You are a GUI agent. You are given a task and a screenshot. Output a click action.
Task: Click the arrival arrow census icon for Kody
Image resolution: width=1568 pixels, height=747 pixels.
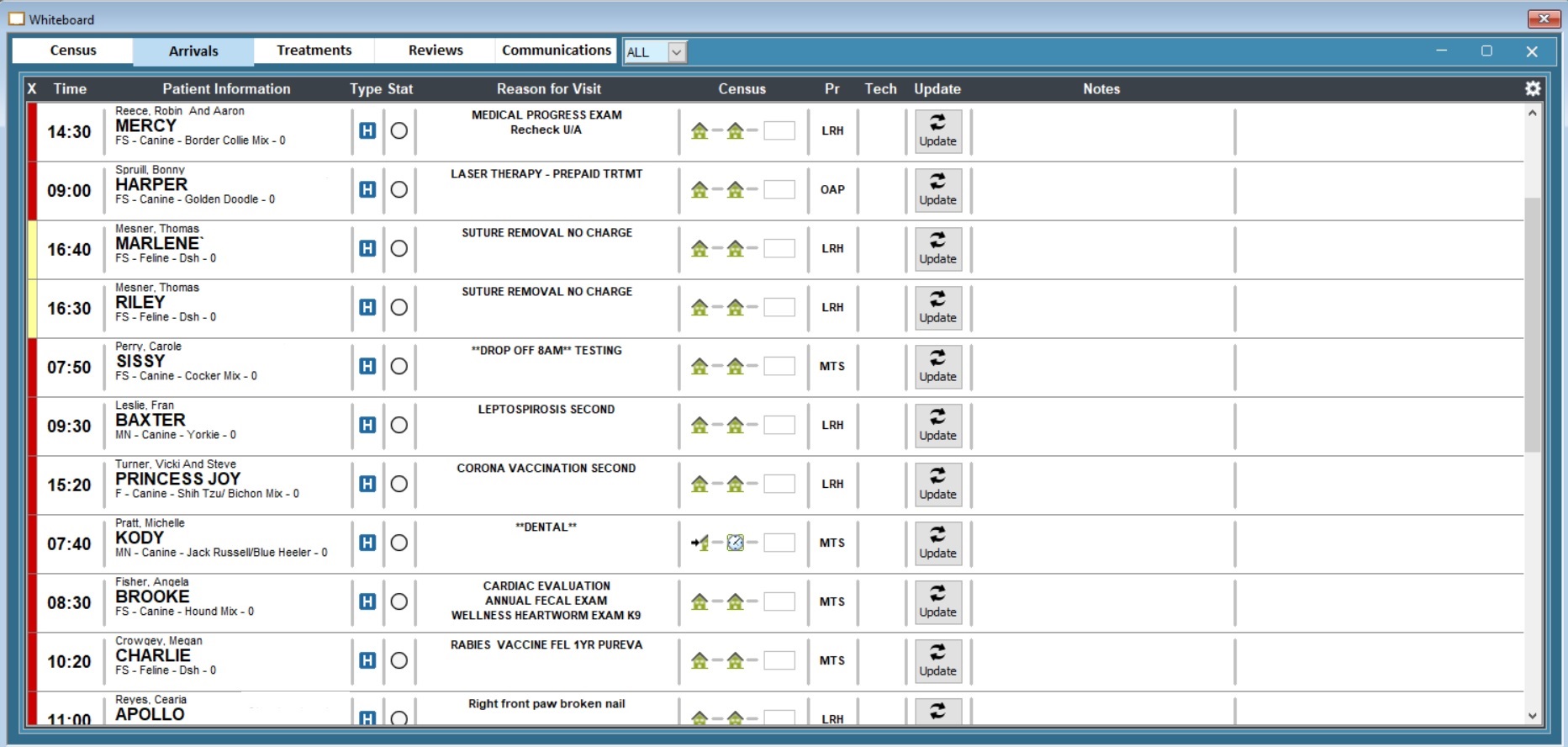700,543
